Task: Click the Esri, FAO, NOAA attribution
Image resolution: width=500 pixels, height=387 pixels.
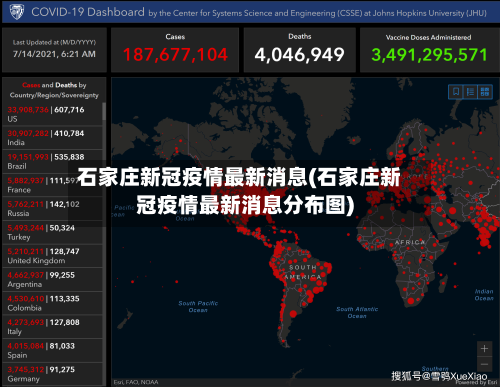Action: click(136, 382)
